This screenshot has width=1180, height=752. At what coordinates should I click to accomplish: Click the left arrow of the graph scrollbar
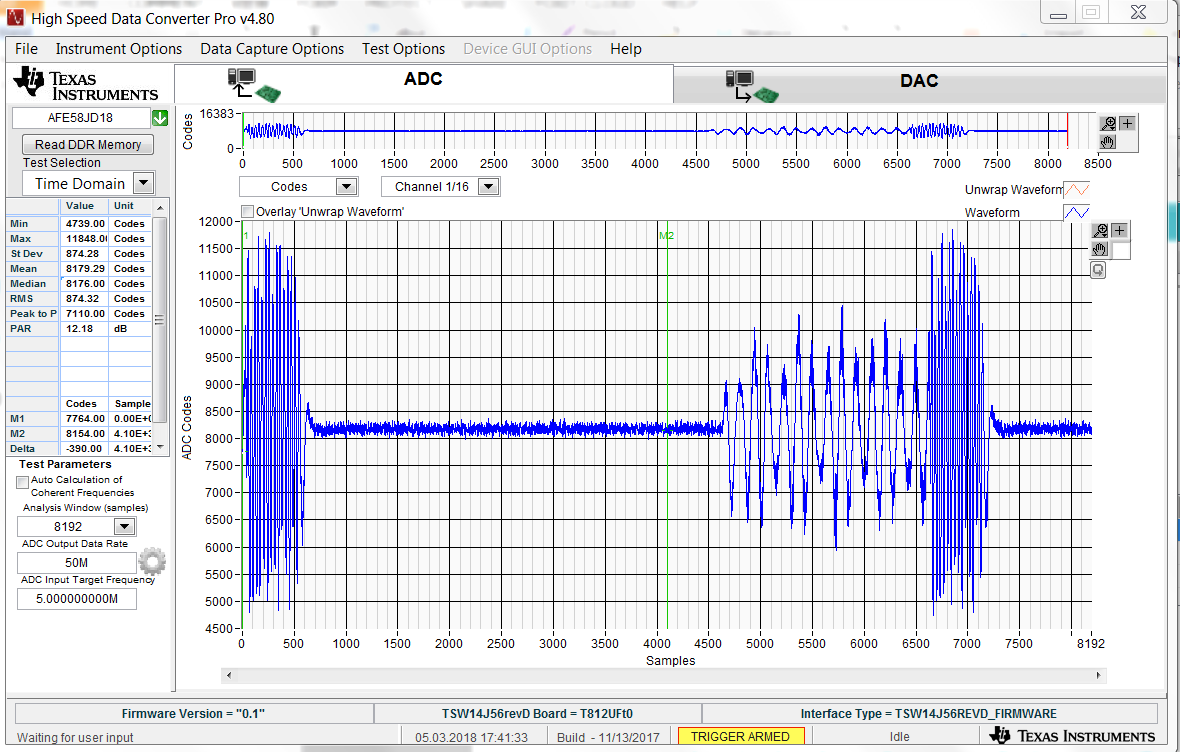[229, 675]
